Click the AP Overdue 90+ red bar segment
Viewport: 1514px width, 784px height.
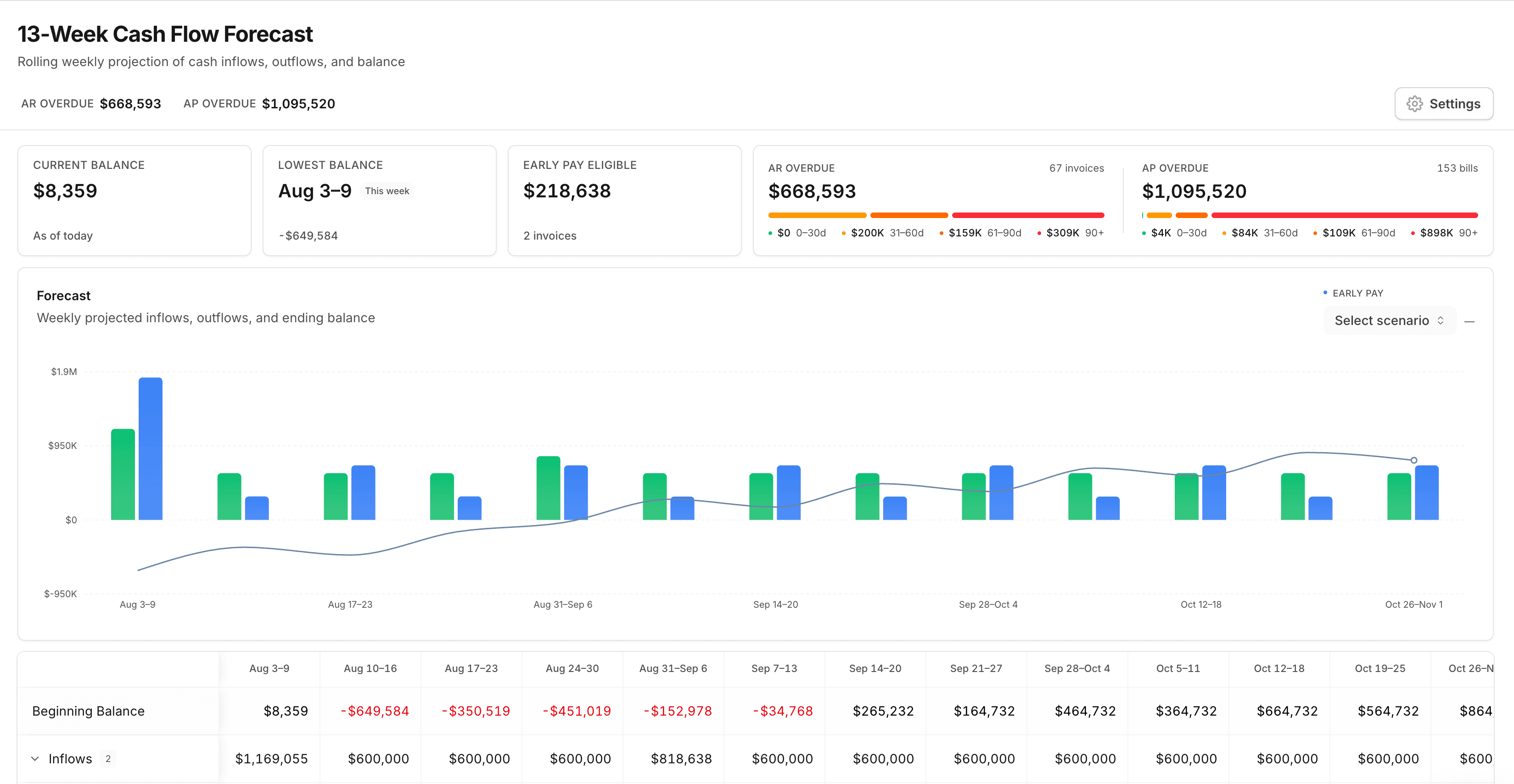1344,215
